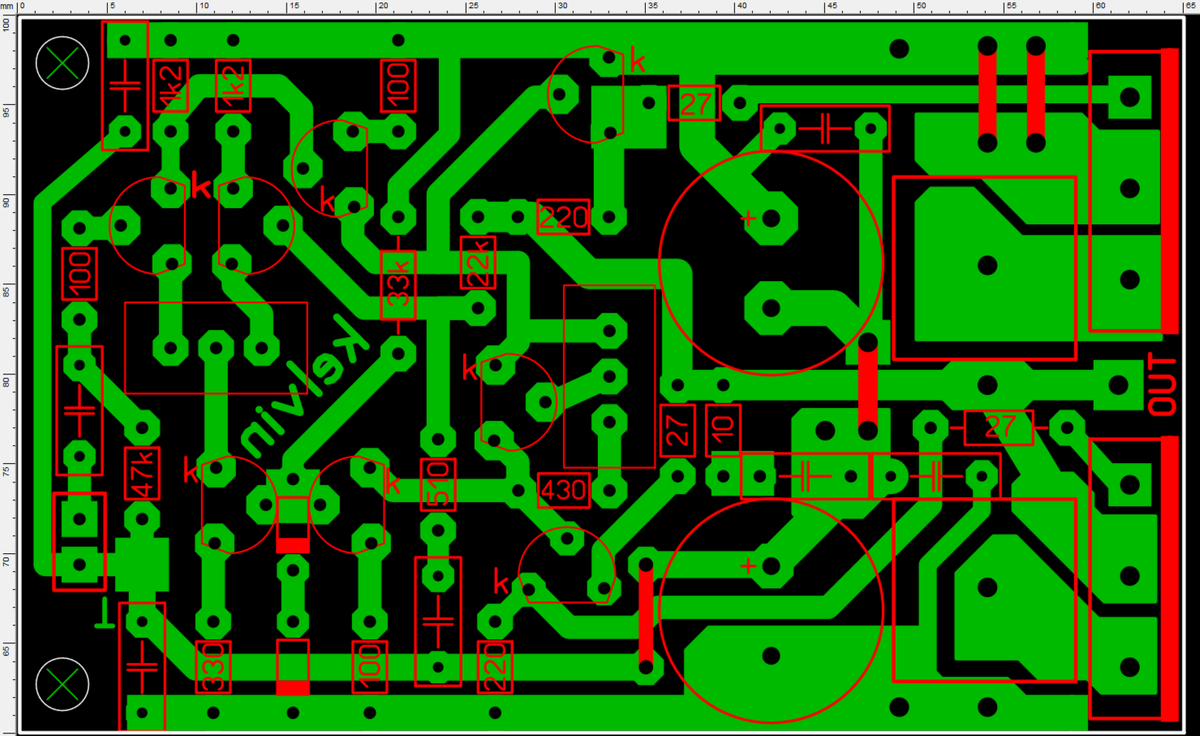Select the capacitor symbol above upper electrolytic circle
Image resolution: width=1200 pixels, height=736 pixels.
click(x=825, y=127)
